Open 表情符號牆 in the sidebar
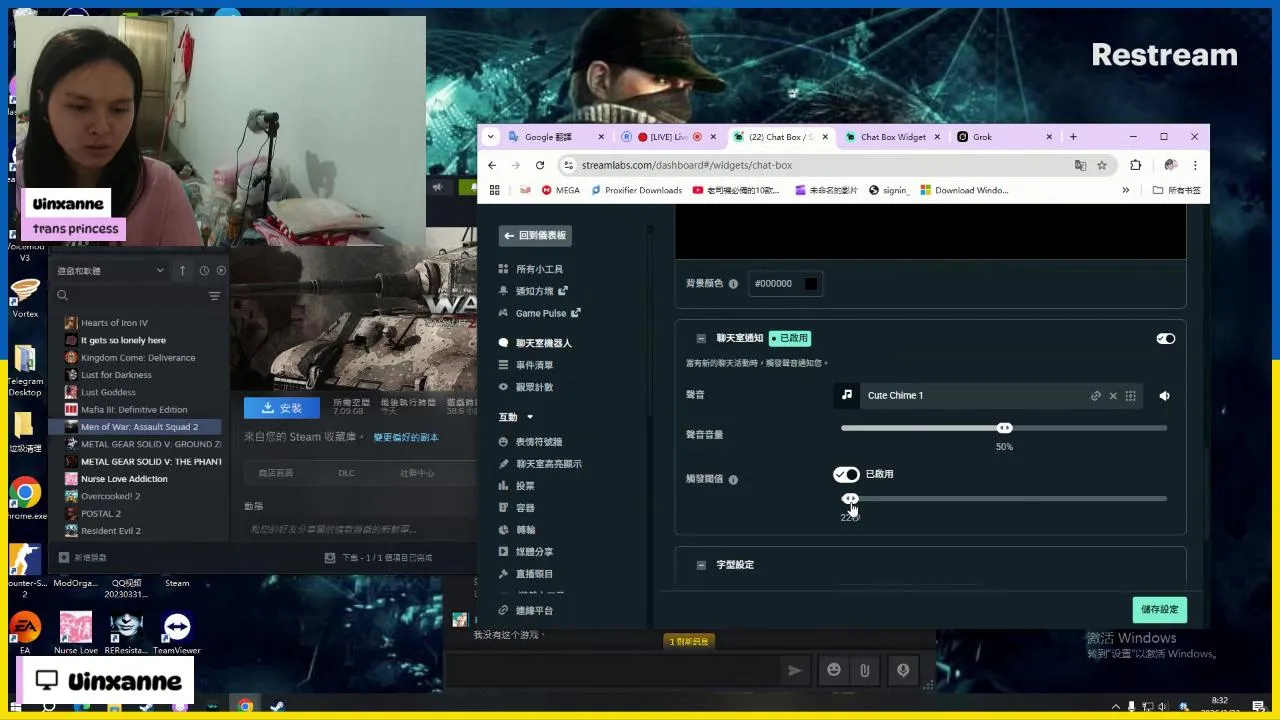The width and height of the screenshot is (1280, 720). [530, 441]
